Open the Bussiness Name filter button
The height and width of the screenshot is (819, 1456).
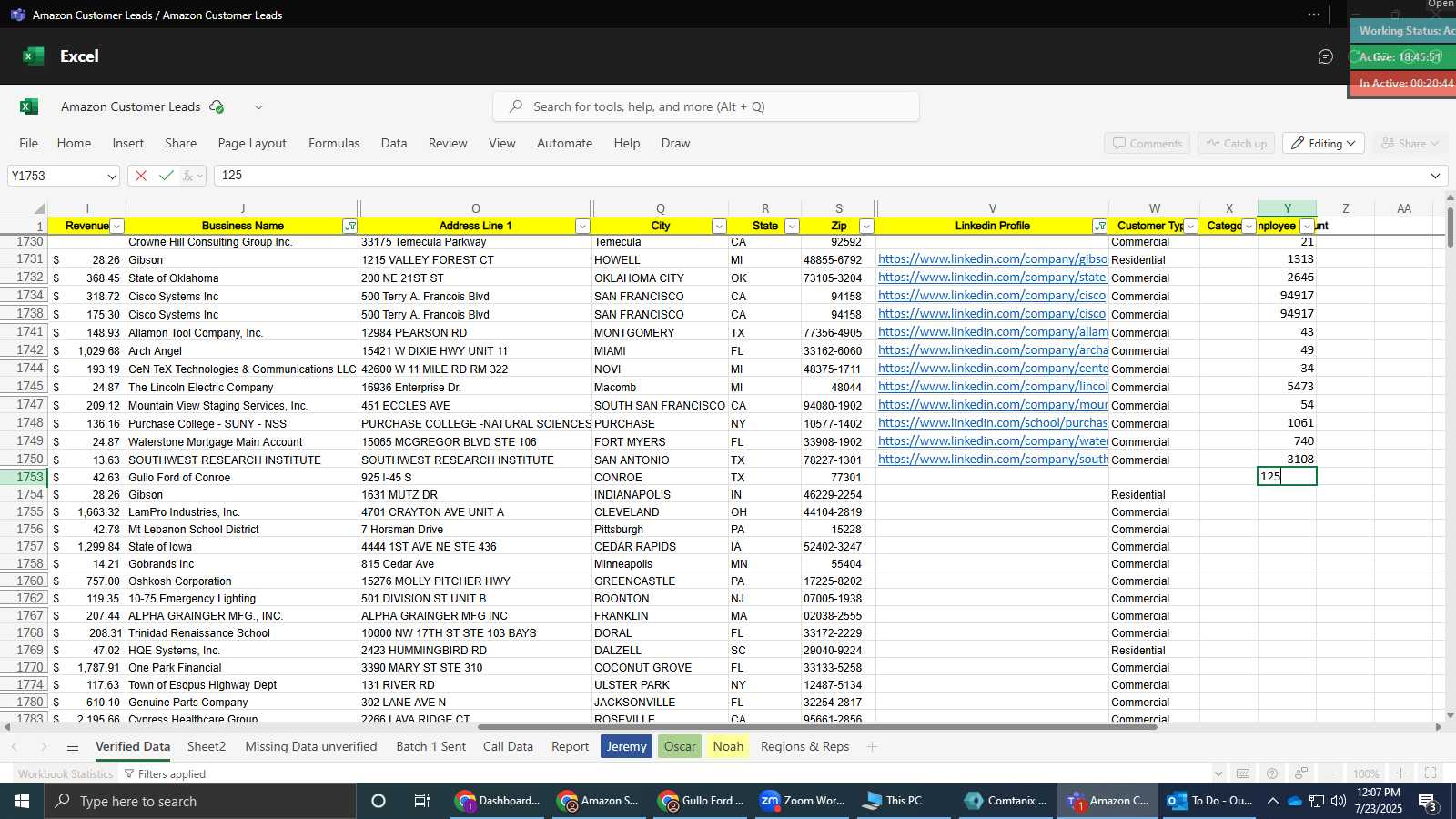click(350, 227)
